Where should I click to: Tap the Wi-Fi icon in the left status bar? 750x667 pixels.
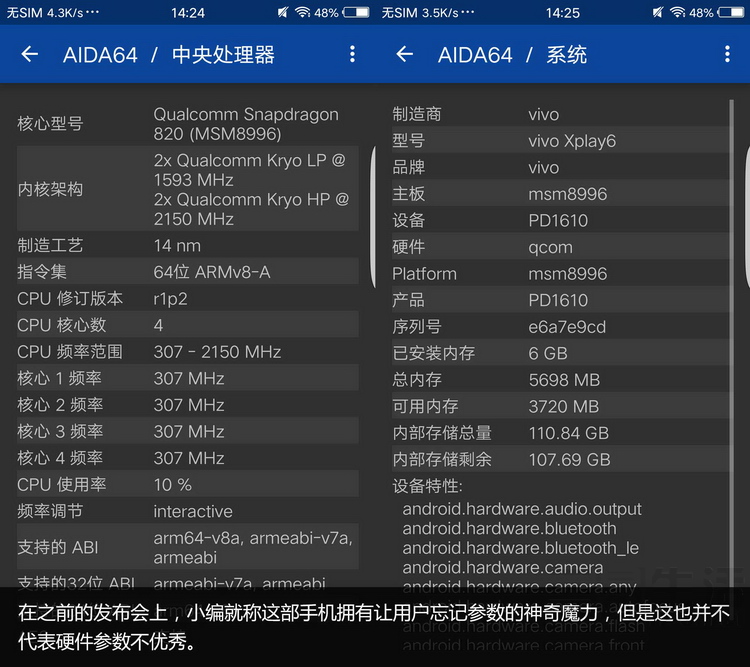[x=303, y=12]
